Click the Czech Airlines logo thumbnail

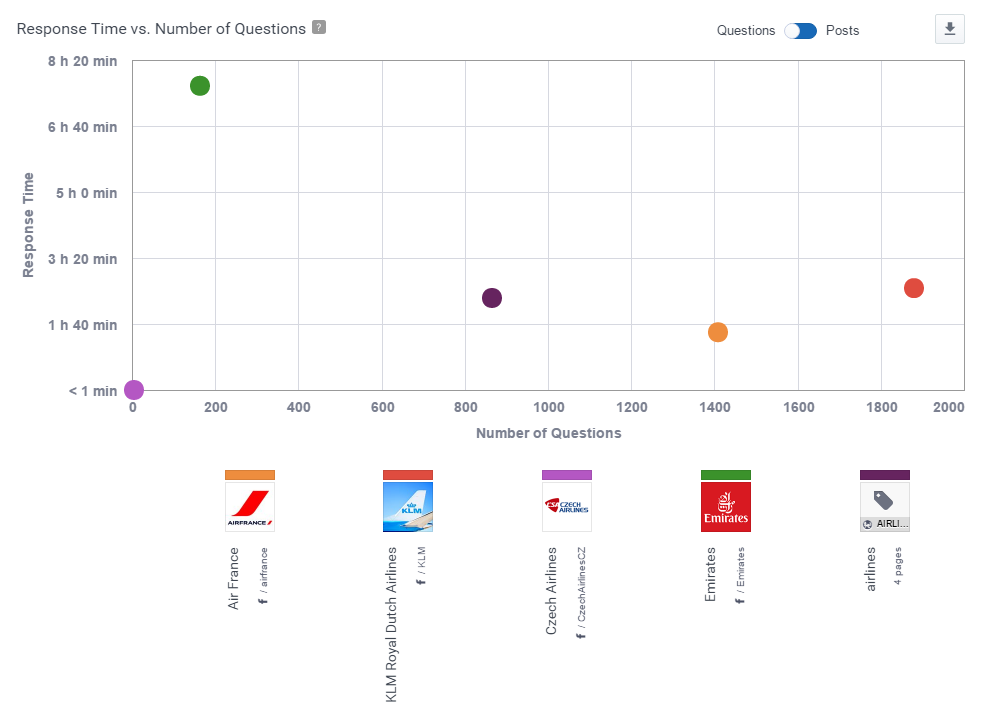pos(567,507)
